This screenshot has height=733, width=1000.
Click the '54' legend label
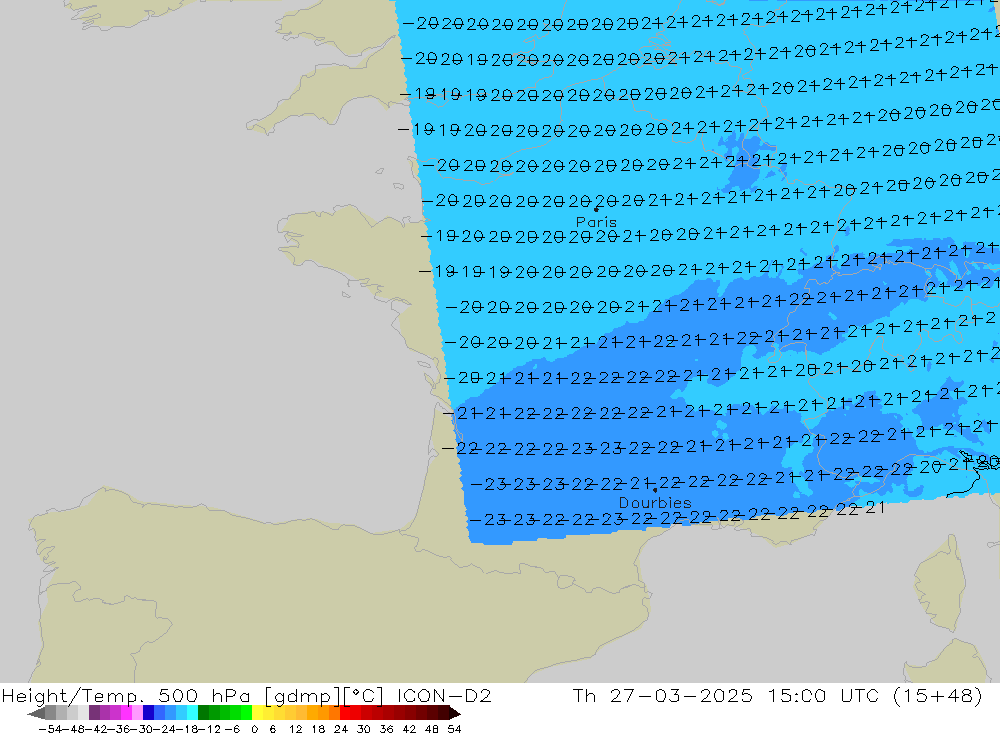pyautogui.click(x=454, y=729)
